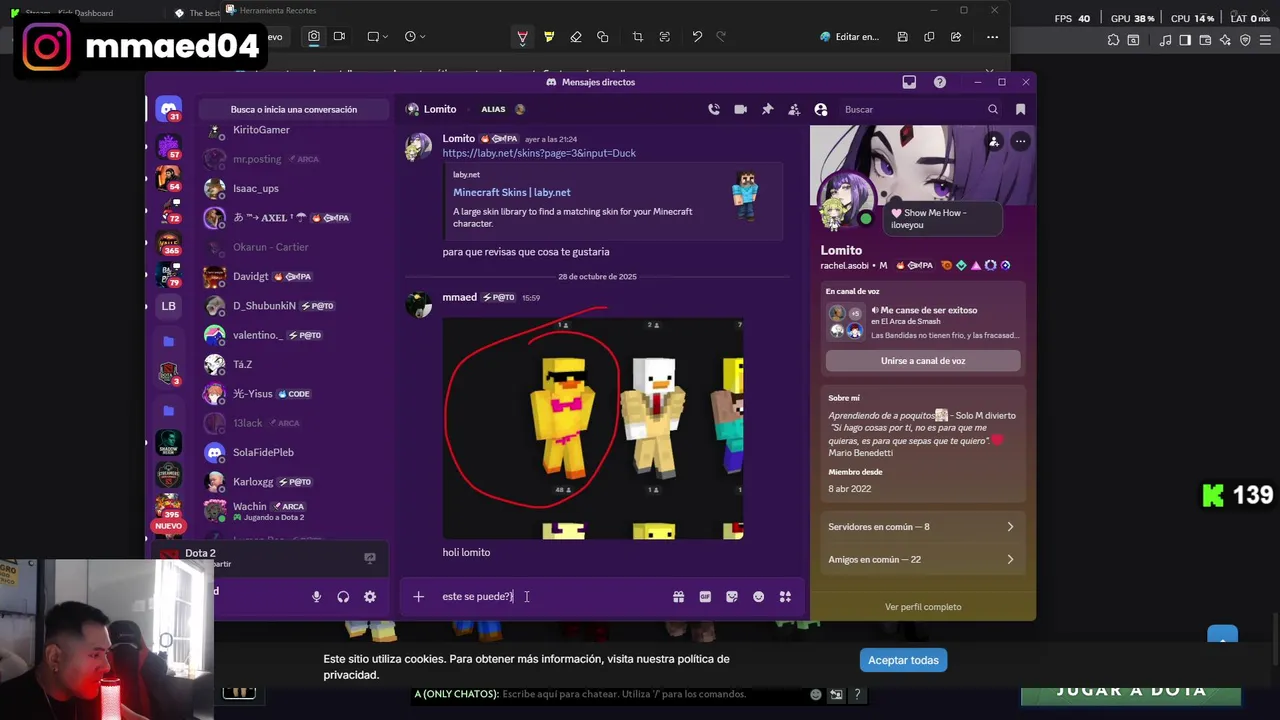Viewport: 1280px width, 720px height.
Task: Add friends to the DM icon
Action: coord(794,109)
